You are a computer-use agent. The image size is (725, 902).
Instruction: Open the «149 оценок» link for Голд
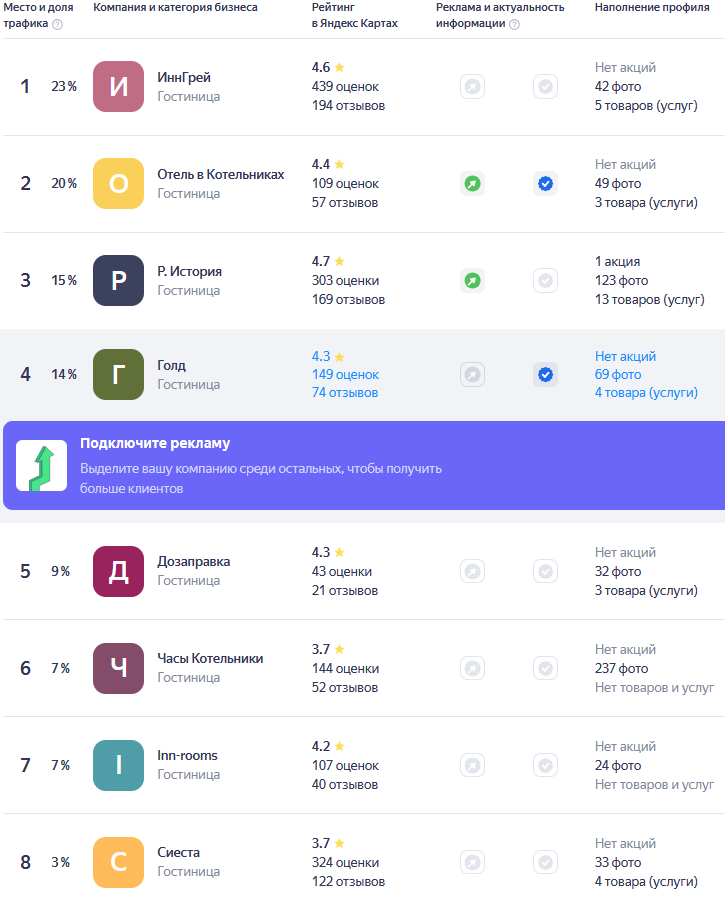coord(345,375)
